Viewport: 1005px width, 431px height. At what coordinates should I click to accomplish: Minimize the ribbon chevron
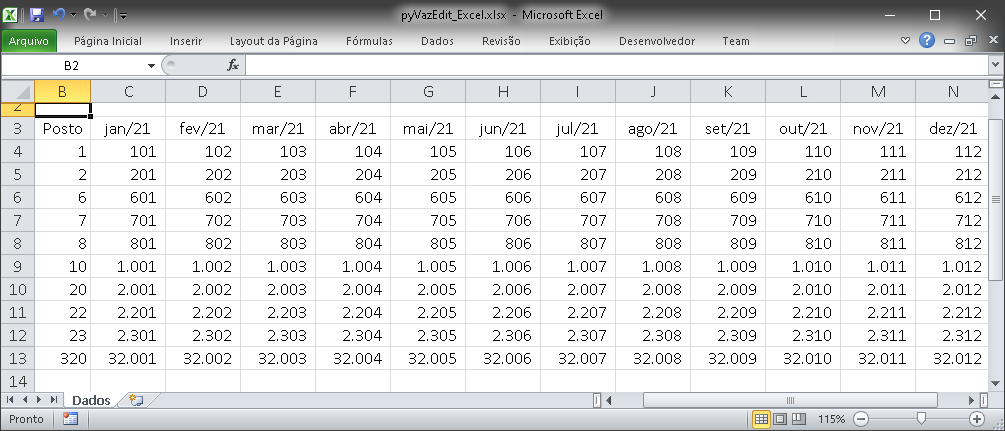pyautogui.click(x=905, y=41)
